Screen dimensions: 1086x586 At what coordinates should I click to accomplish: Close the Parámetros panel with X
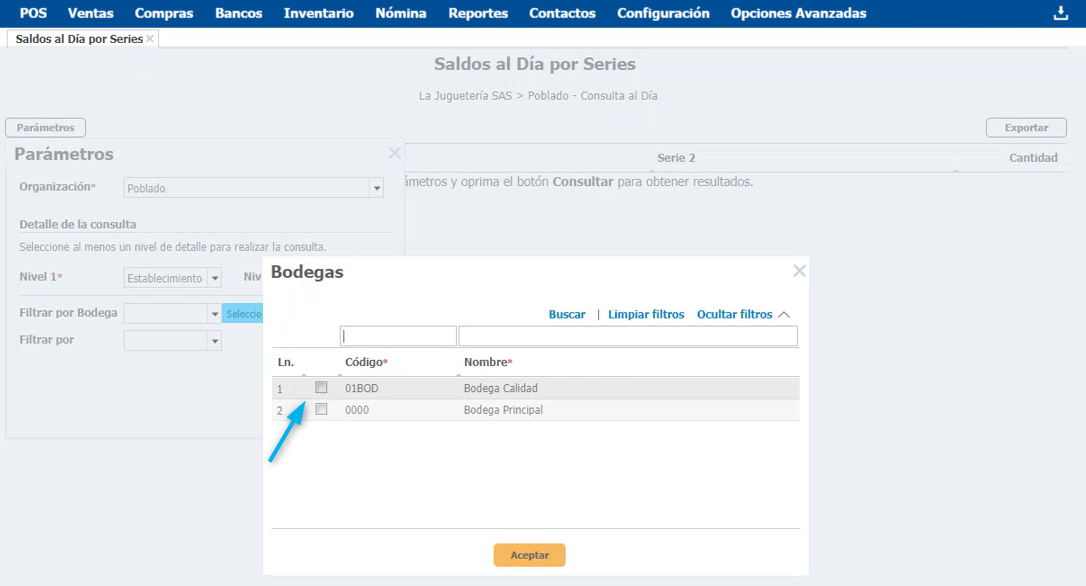point(394,153)
